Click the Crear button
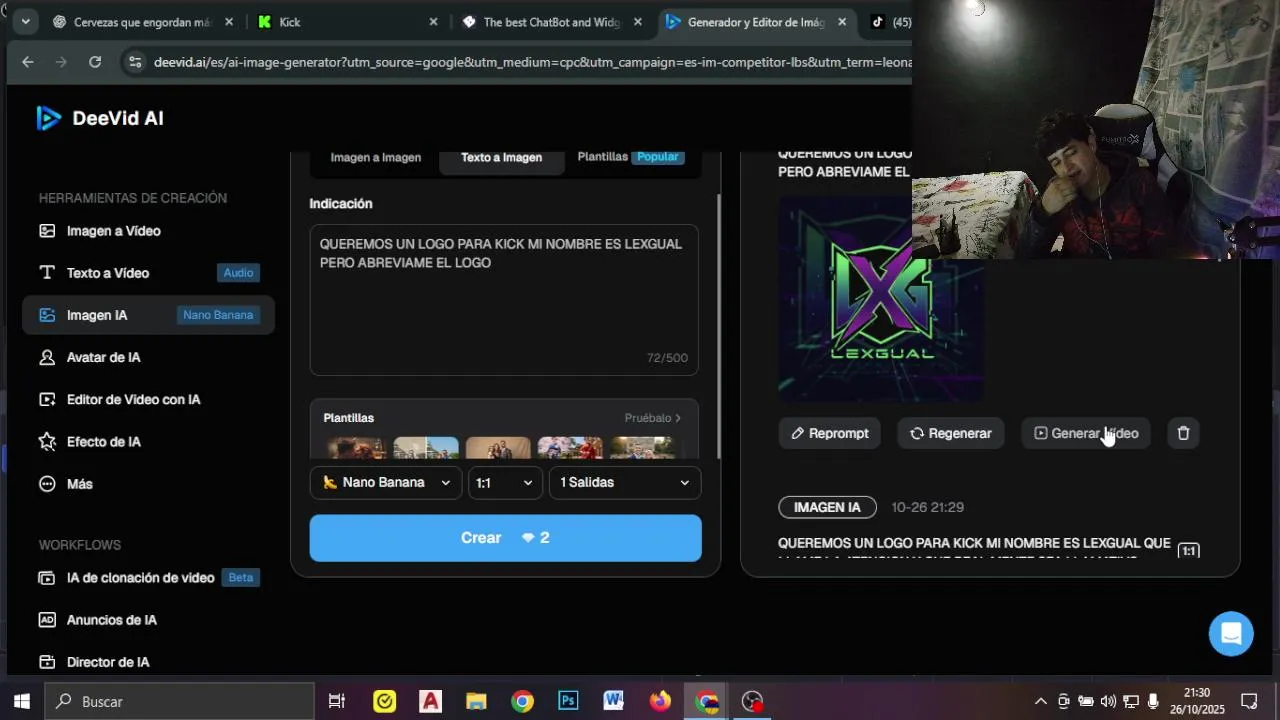 pos(505,538)
